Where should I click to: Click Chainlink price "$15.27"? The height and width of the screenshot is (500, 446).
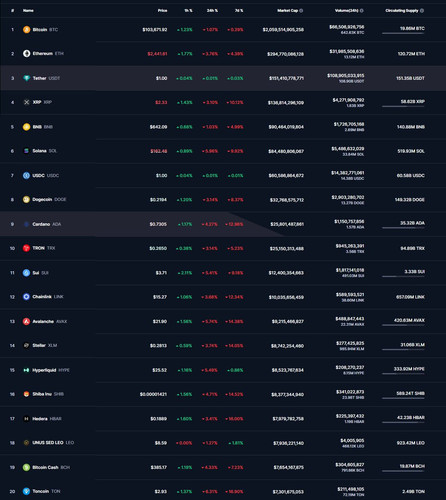tap(160, 297)
